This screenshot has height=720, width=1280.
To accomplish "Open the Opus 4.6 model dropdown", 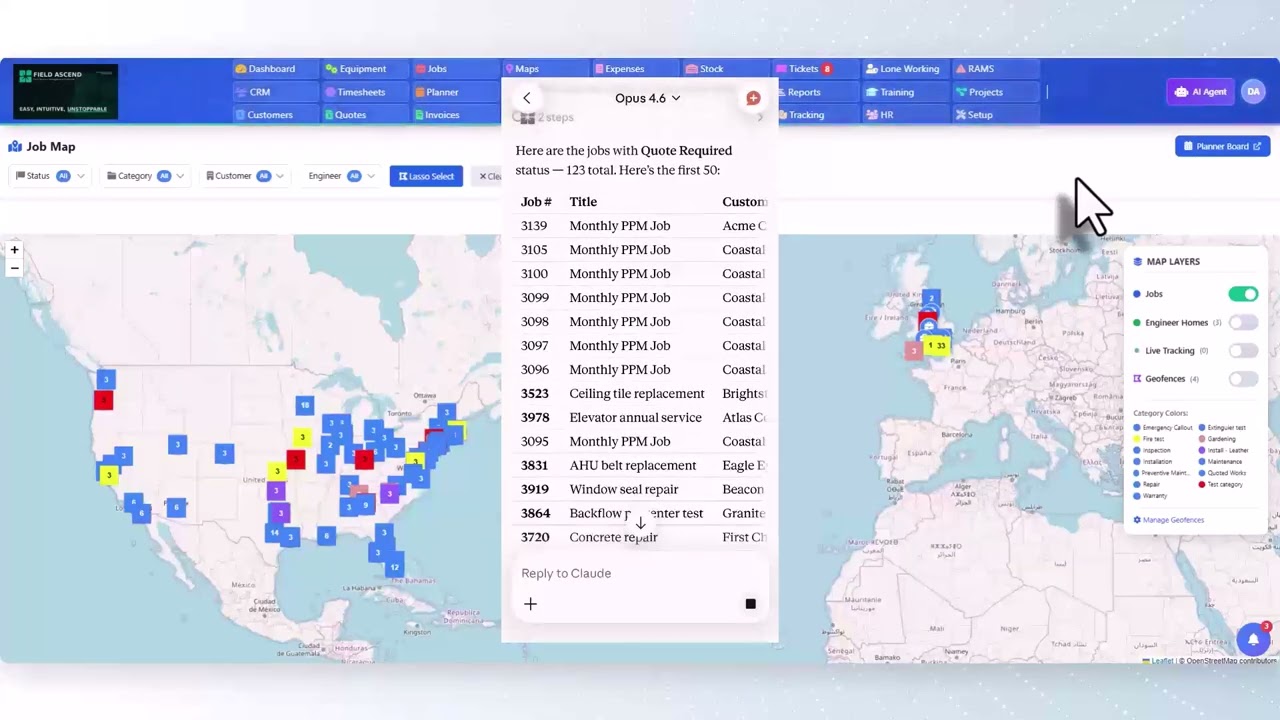I will click(647, 98).
